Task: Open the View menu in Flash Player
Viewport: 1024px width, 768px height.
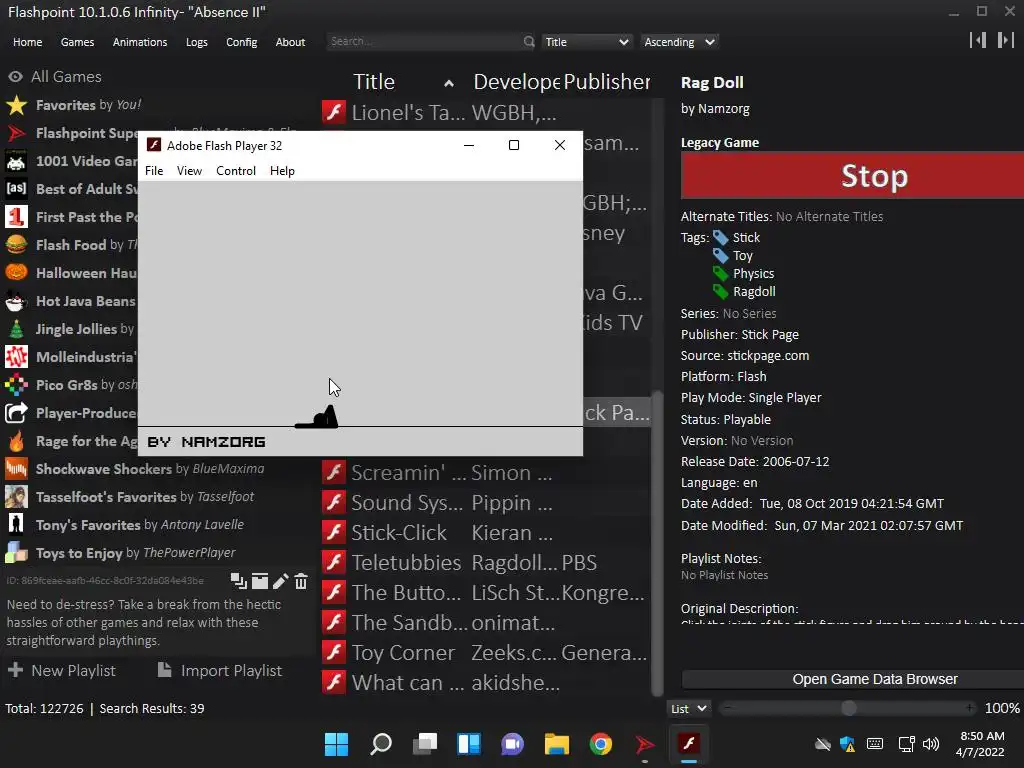Action: [x=189, y=170]
